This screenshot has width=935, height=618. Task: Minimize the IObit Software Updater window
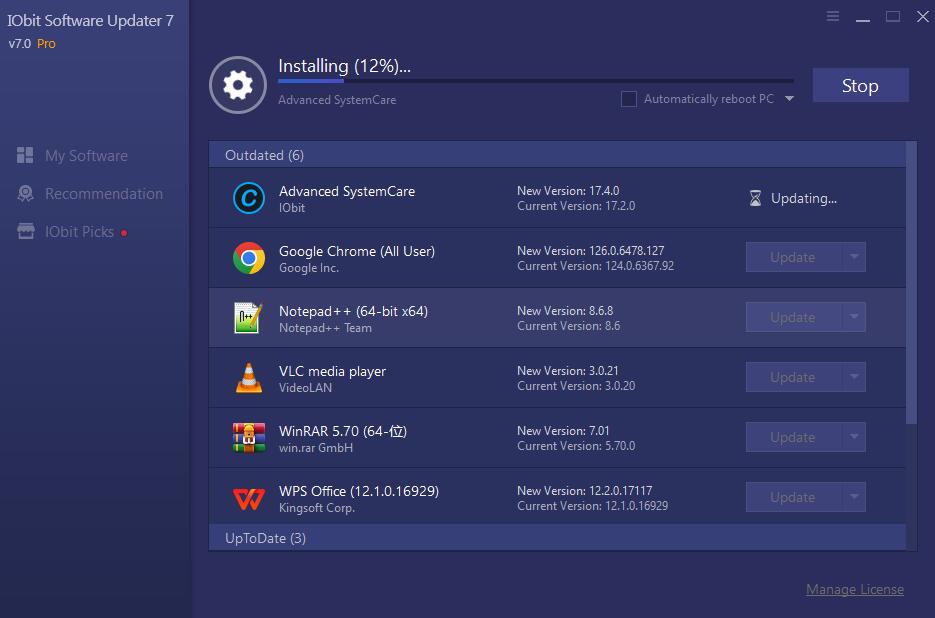click(863, 20)
